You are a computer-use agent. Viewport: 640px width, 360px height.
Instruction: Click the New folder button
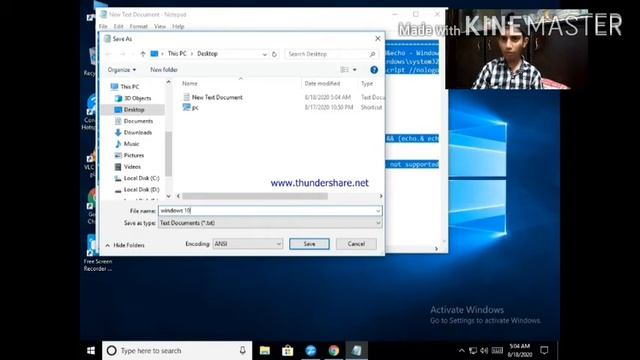[164, 70]
